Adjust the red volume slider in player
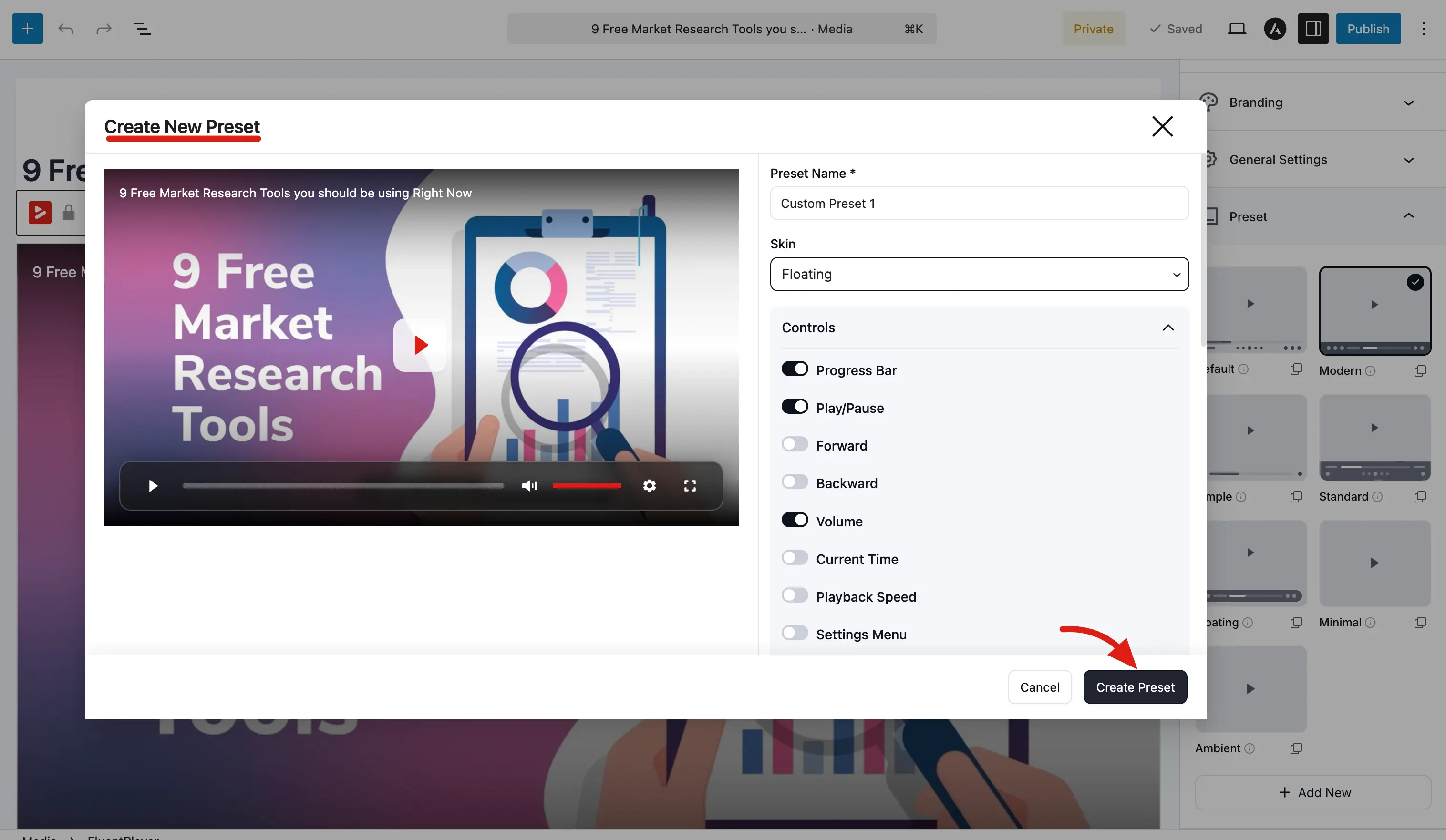This screenshot has height=840, width=1446. 587,486
